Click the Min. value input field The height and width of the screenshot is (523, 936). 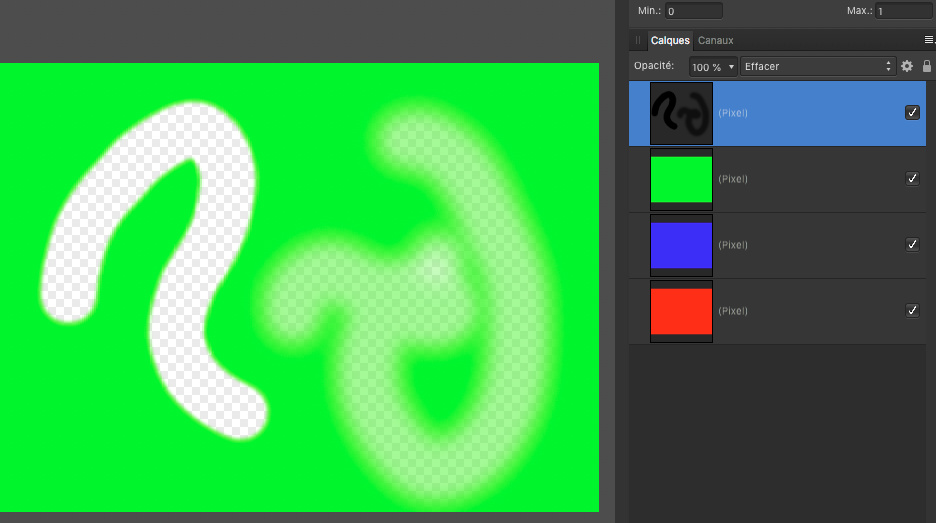pos(694,11)
